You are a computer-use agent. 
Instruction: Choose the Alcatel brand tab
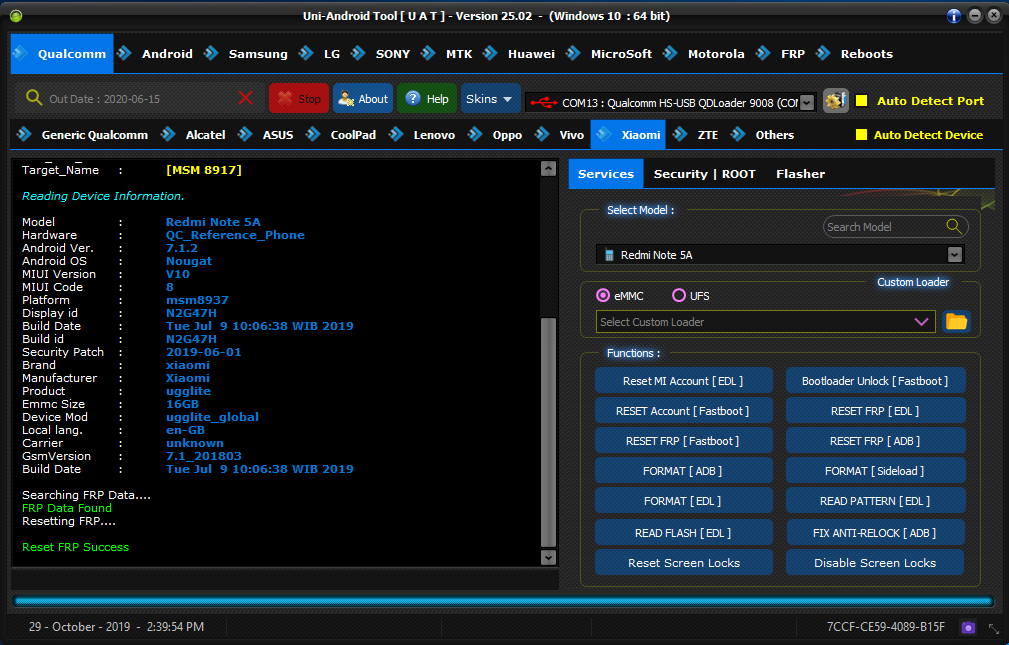point(205,135)
